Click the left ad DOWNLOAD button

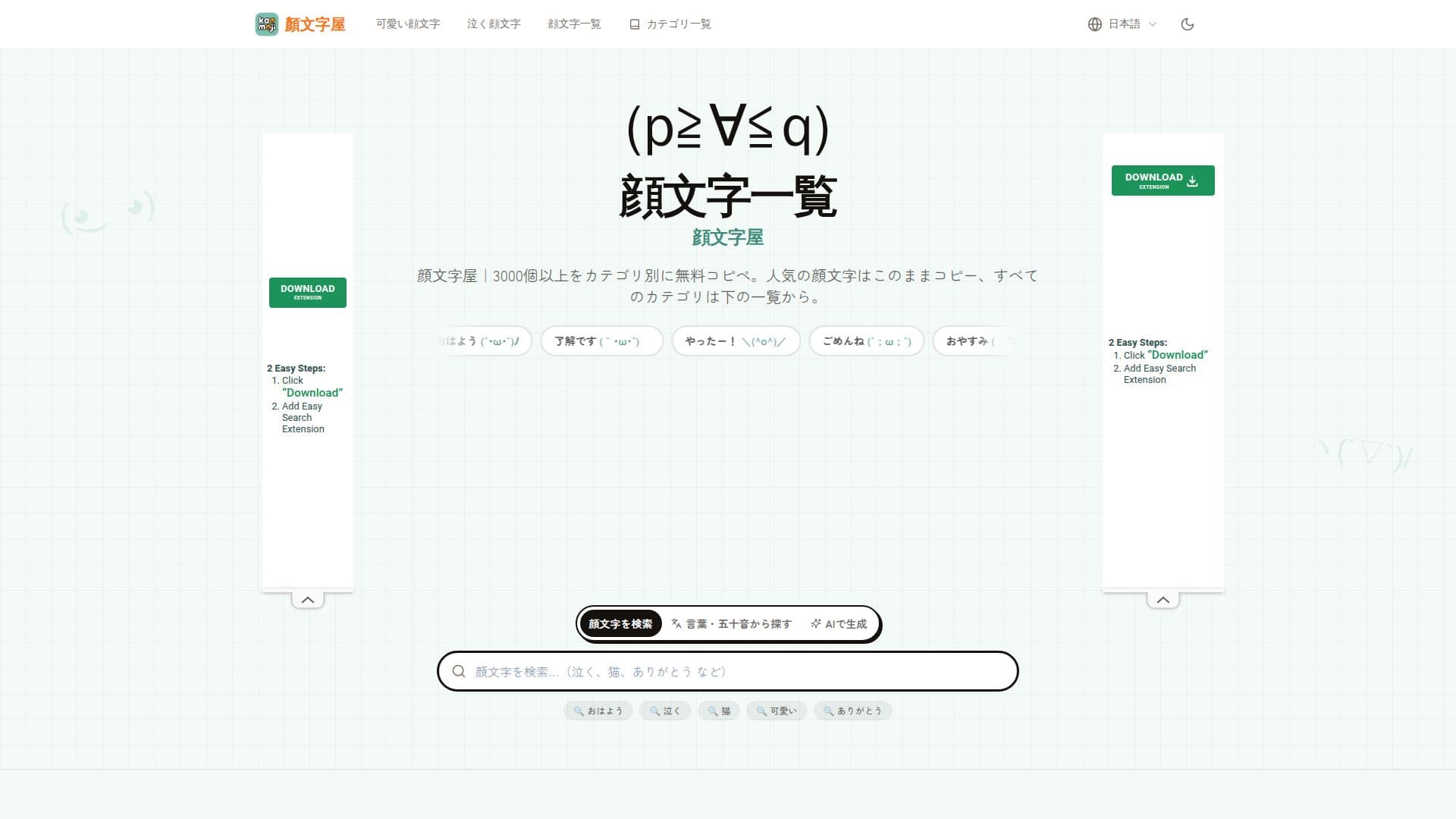point(308,292)
